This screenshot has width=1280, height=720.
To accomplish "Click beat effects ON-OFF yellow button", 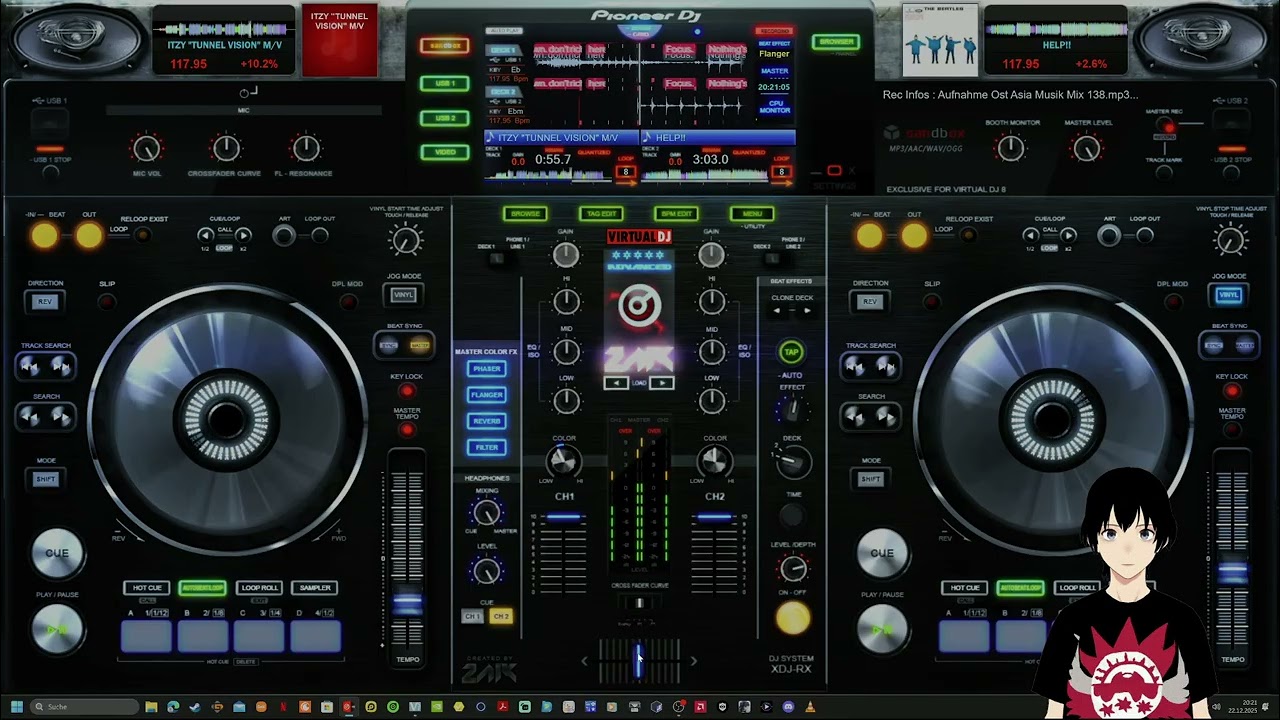I will [793, 619].
